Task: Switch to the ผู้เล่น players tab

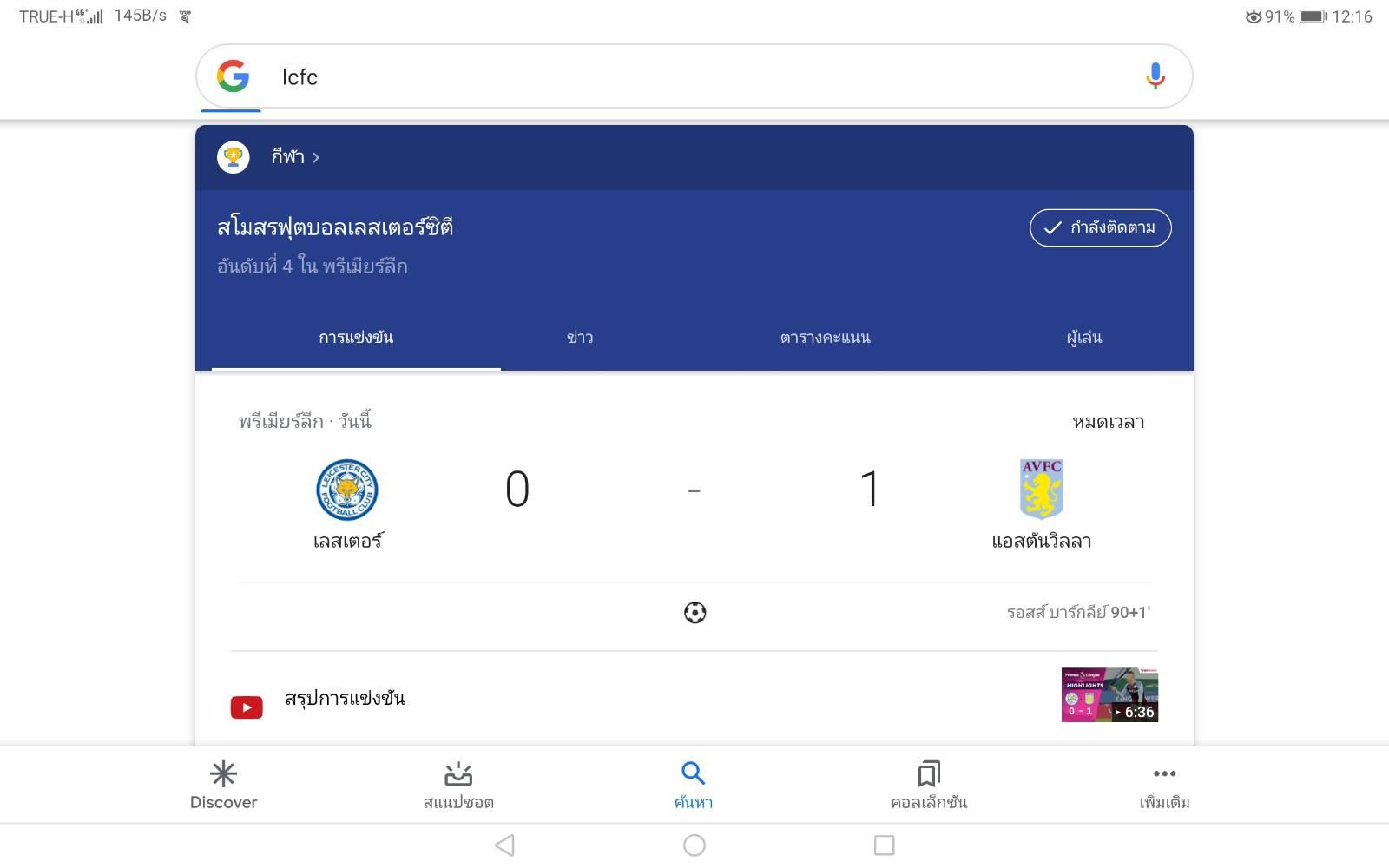Action: click(1084, 338)
